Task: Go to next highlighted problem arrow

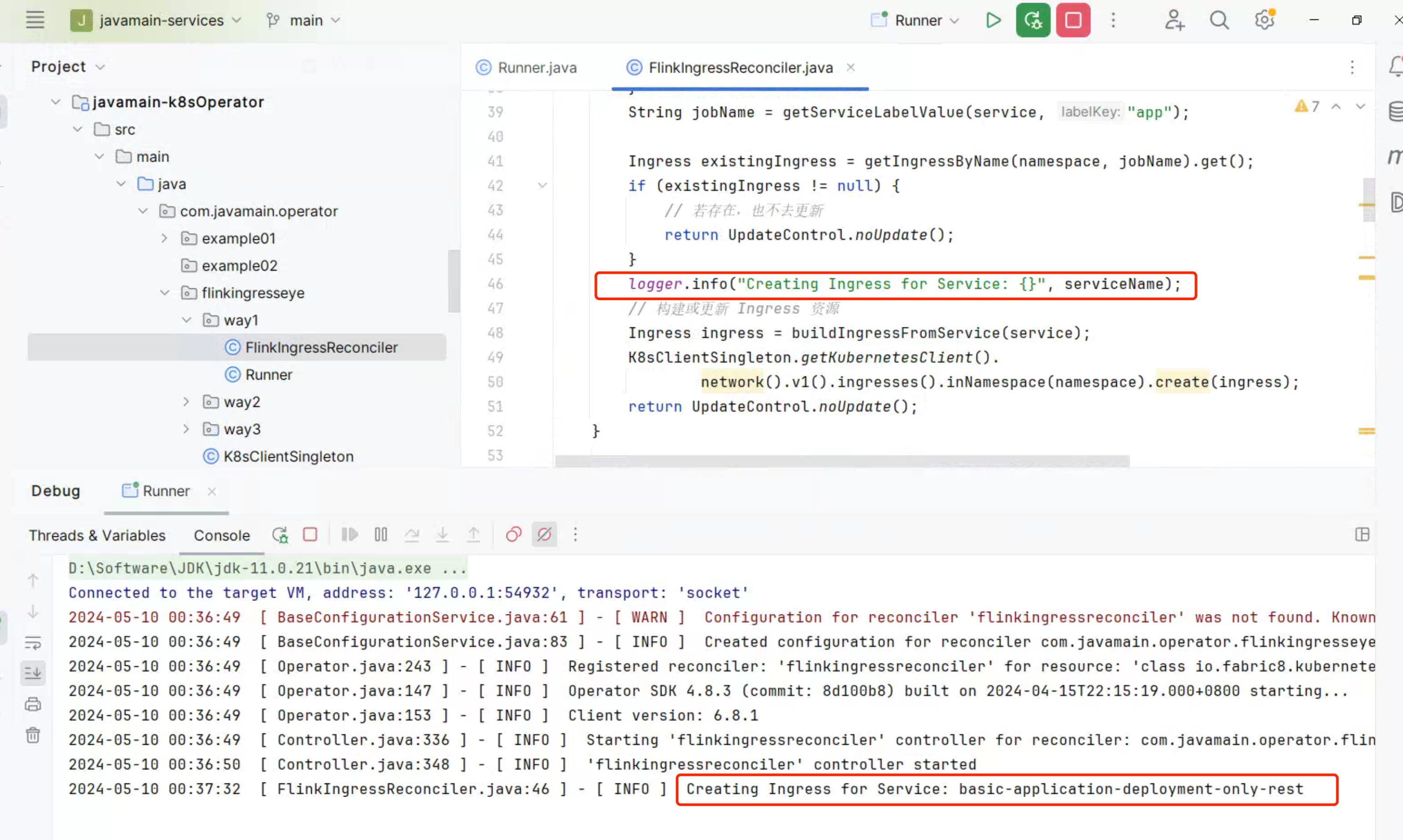Action: tap(1361, 106)
